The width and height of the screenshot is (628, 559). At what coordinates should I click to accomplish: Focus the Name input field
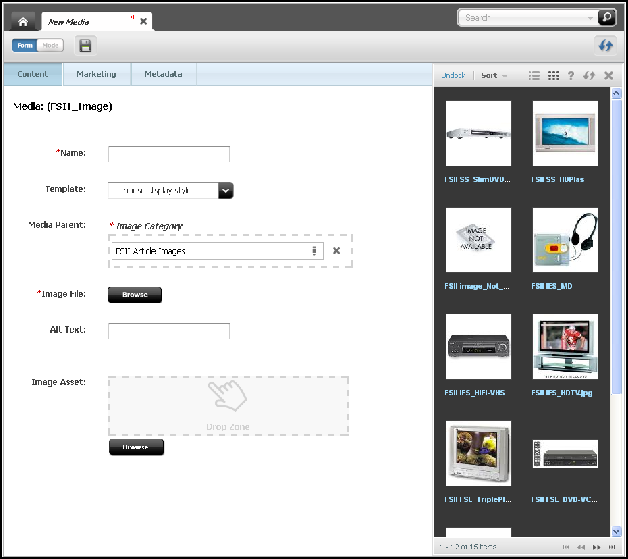click(169, 154)
